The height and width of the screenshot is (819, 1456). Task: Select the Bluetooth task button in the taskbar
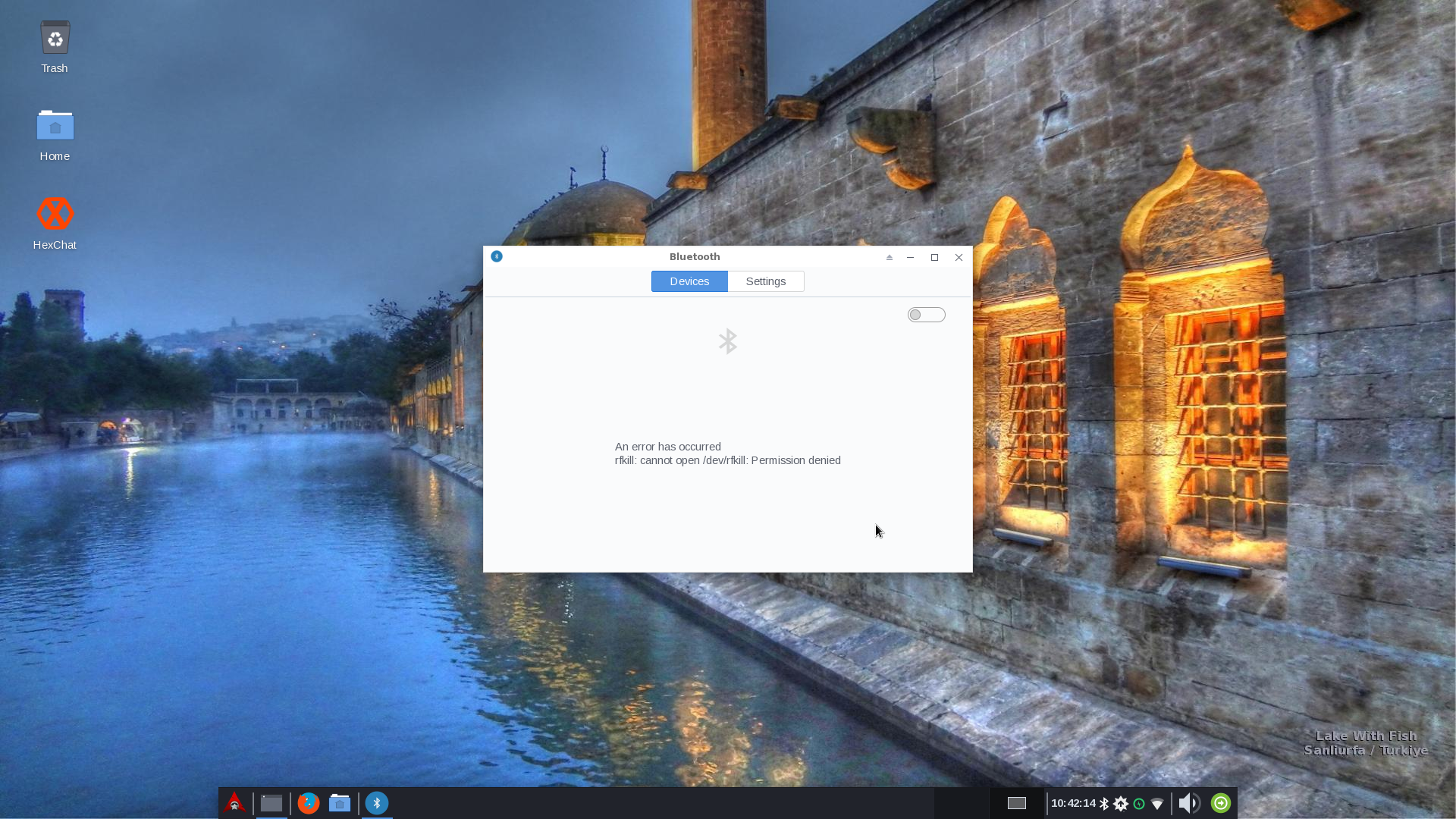(x=377, y=803)
